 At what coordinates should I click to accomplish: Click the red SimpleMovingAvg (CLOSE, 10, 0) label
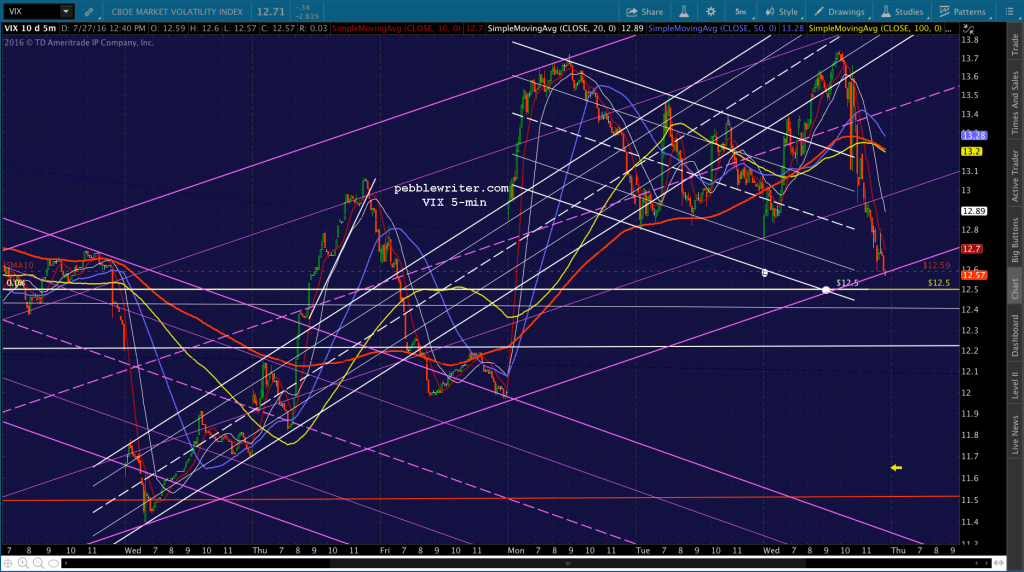[396, 29]
